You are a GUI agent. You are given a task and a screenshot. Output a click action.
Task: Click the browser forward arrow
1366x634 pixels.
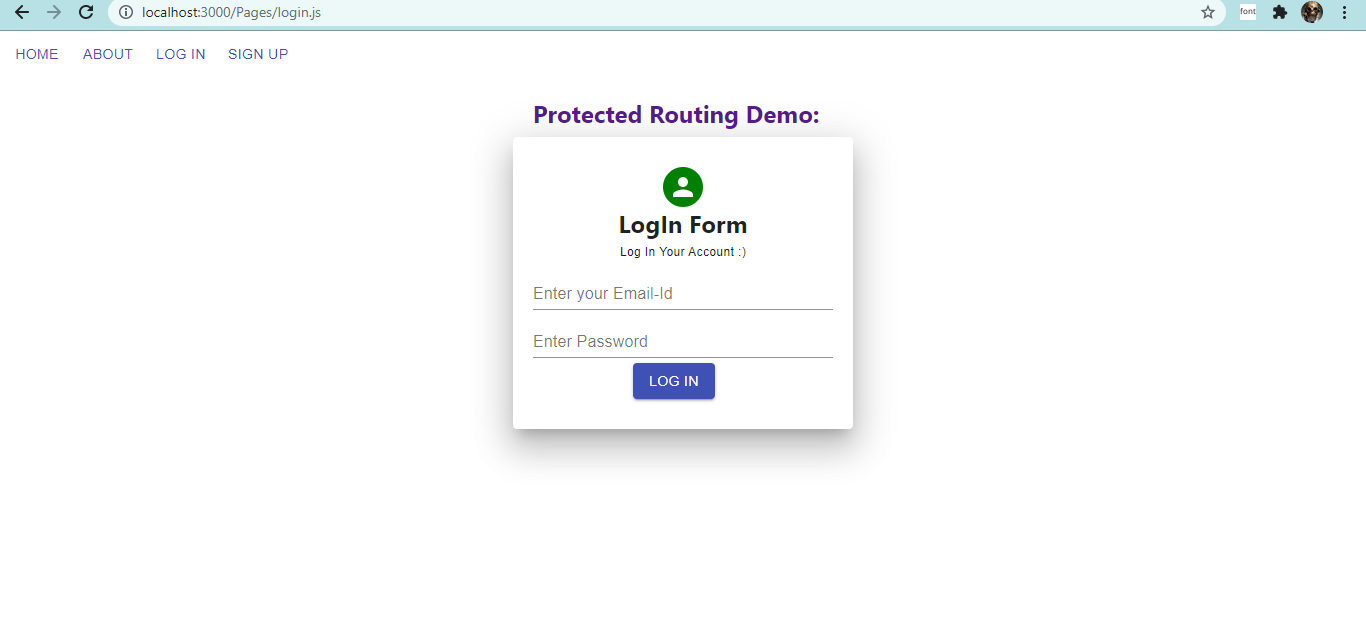(53, 12)
